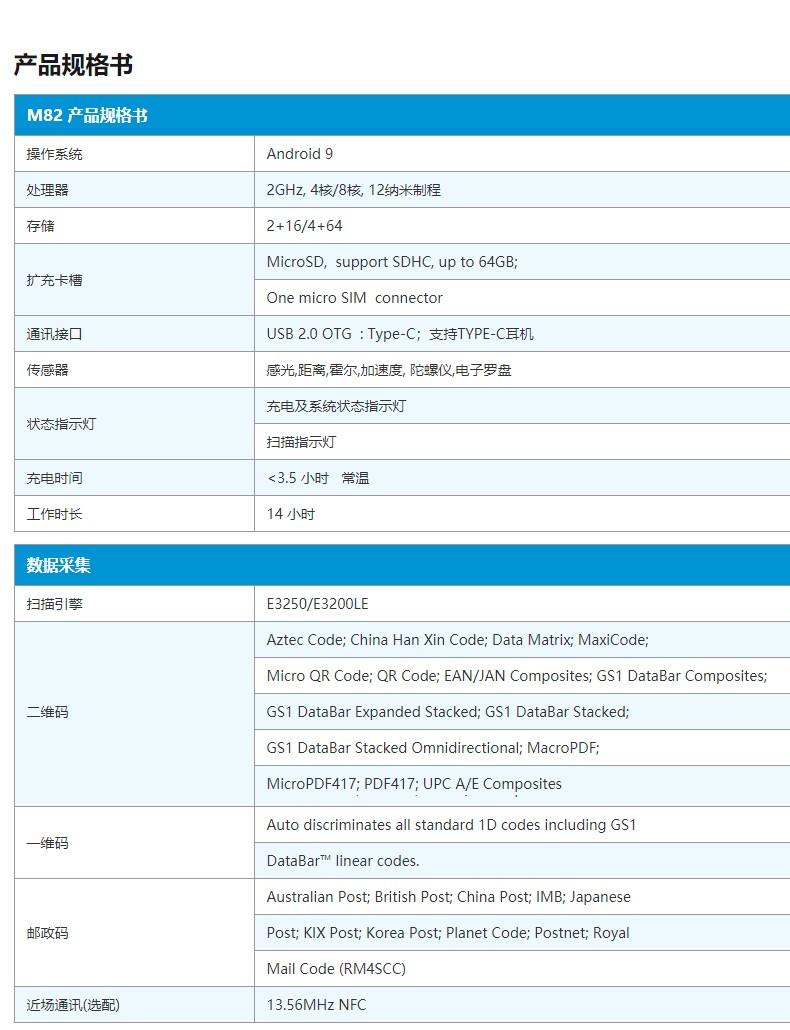Click the 充电时间 label cell

134,478
